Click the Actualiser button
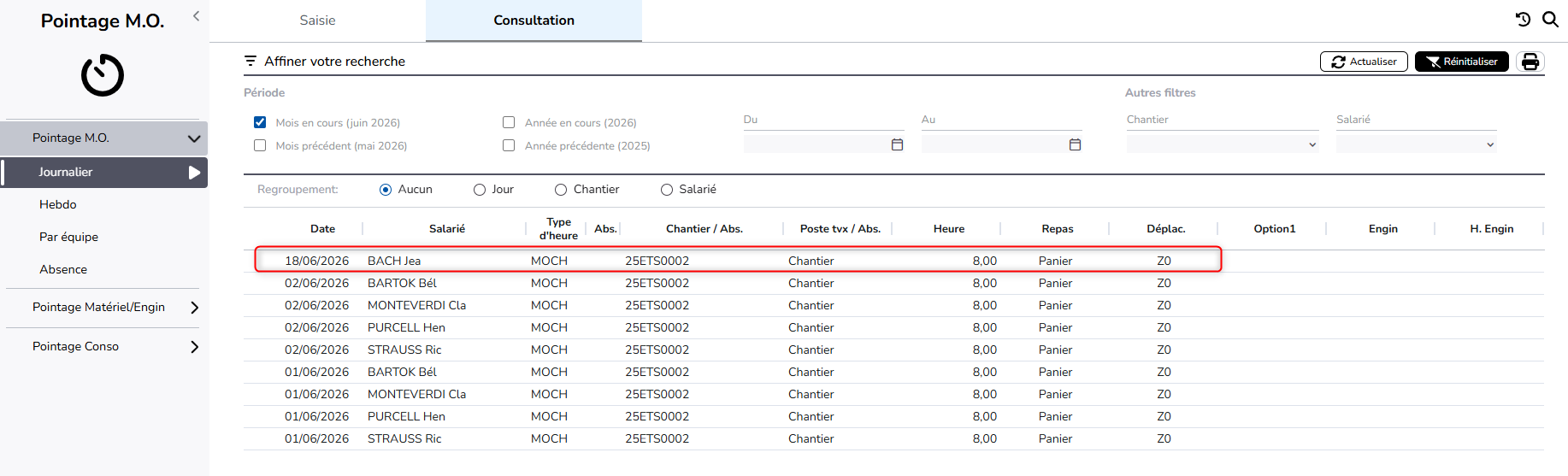 1364,62
